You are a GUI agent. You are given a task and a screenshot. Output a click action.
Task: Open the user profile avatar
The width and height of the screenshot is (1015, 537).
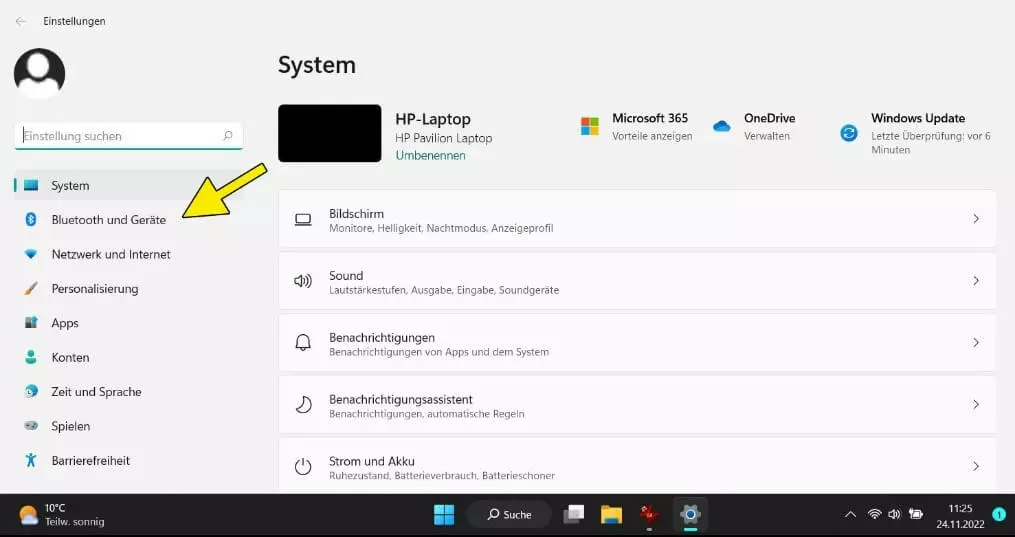39,73
